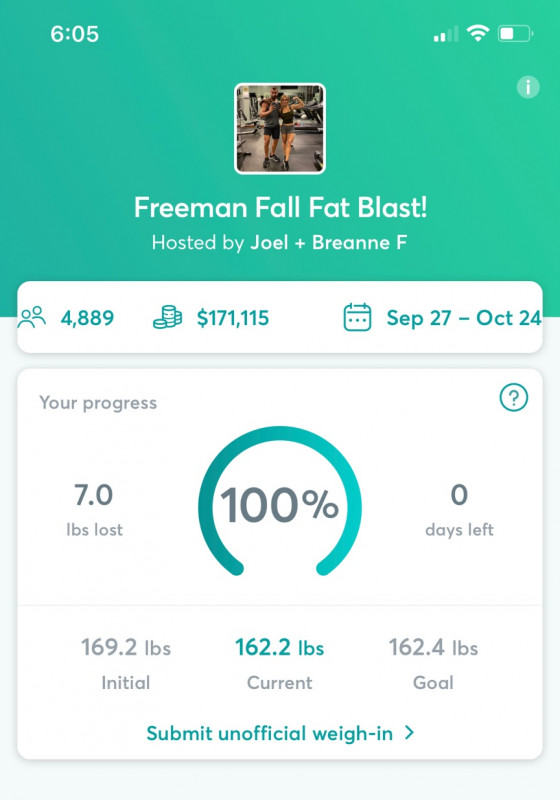This screenshot has width=560, height=800.
Task: Check the Wi-Fi status icon
Action: click(478, 34)
